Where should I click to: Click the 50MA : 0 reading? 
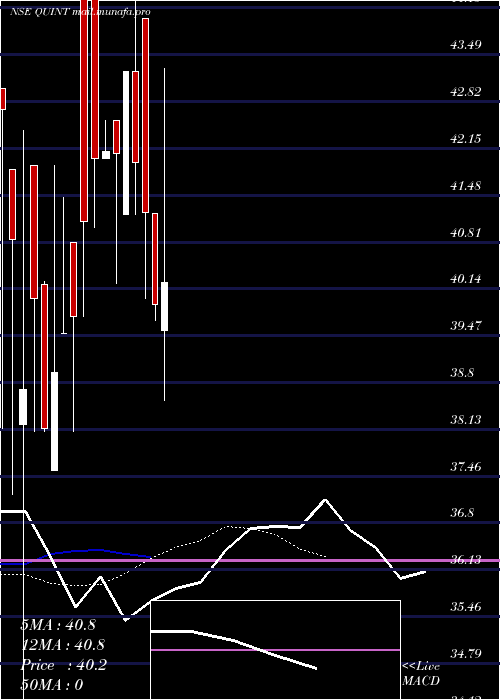tap(52, 685)
